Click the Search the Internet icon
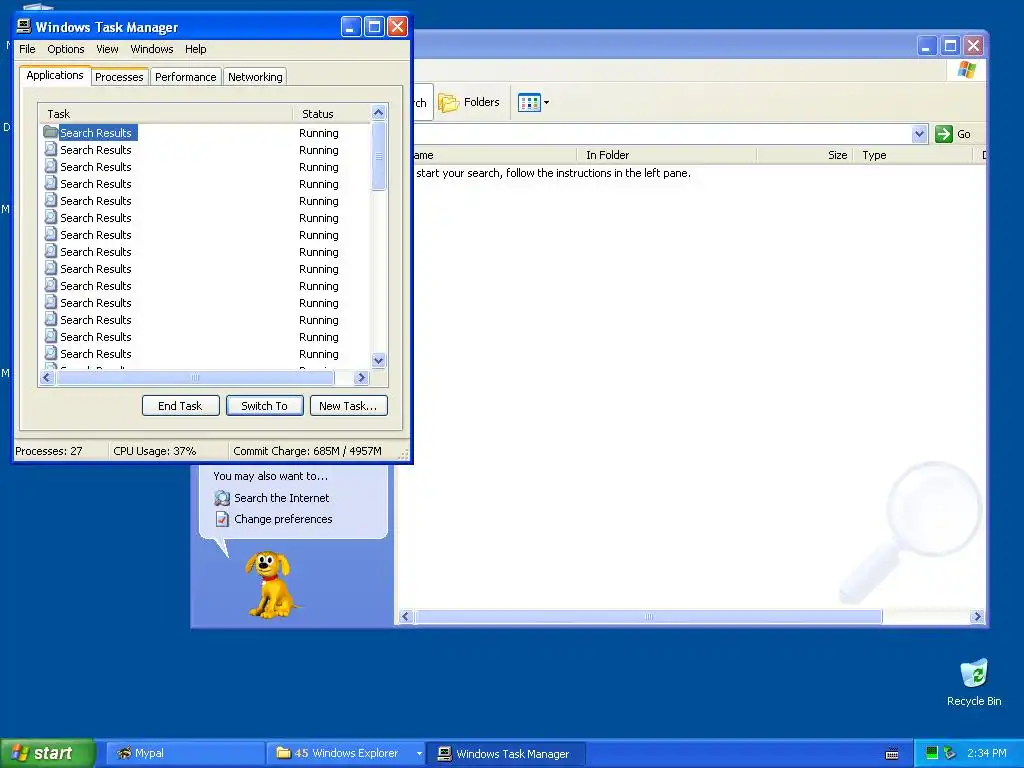This screenshot has width=1024, height=768. [222, 498]
